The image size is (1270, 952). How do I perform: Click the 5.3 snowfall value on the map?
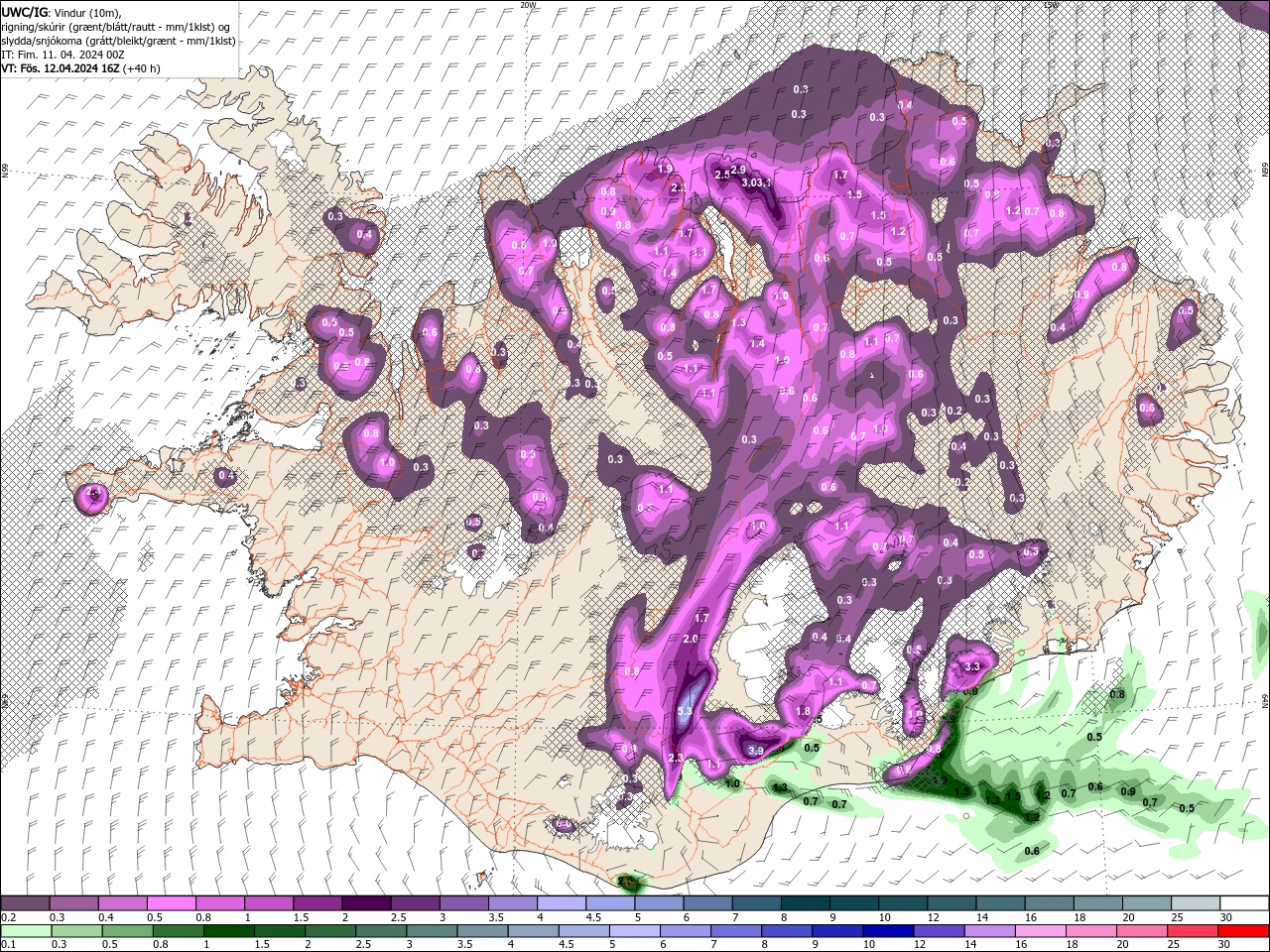click(685, 711)
